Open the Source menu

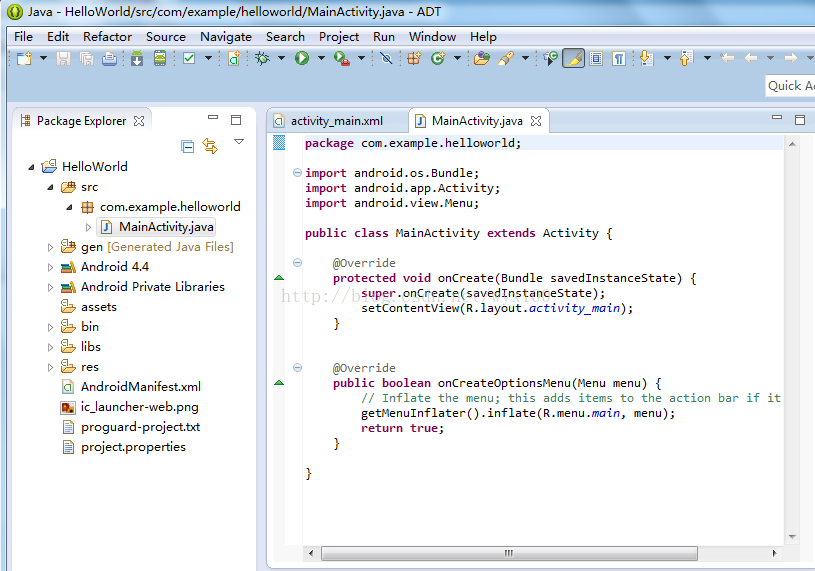click(166, 37)
